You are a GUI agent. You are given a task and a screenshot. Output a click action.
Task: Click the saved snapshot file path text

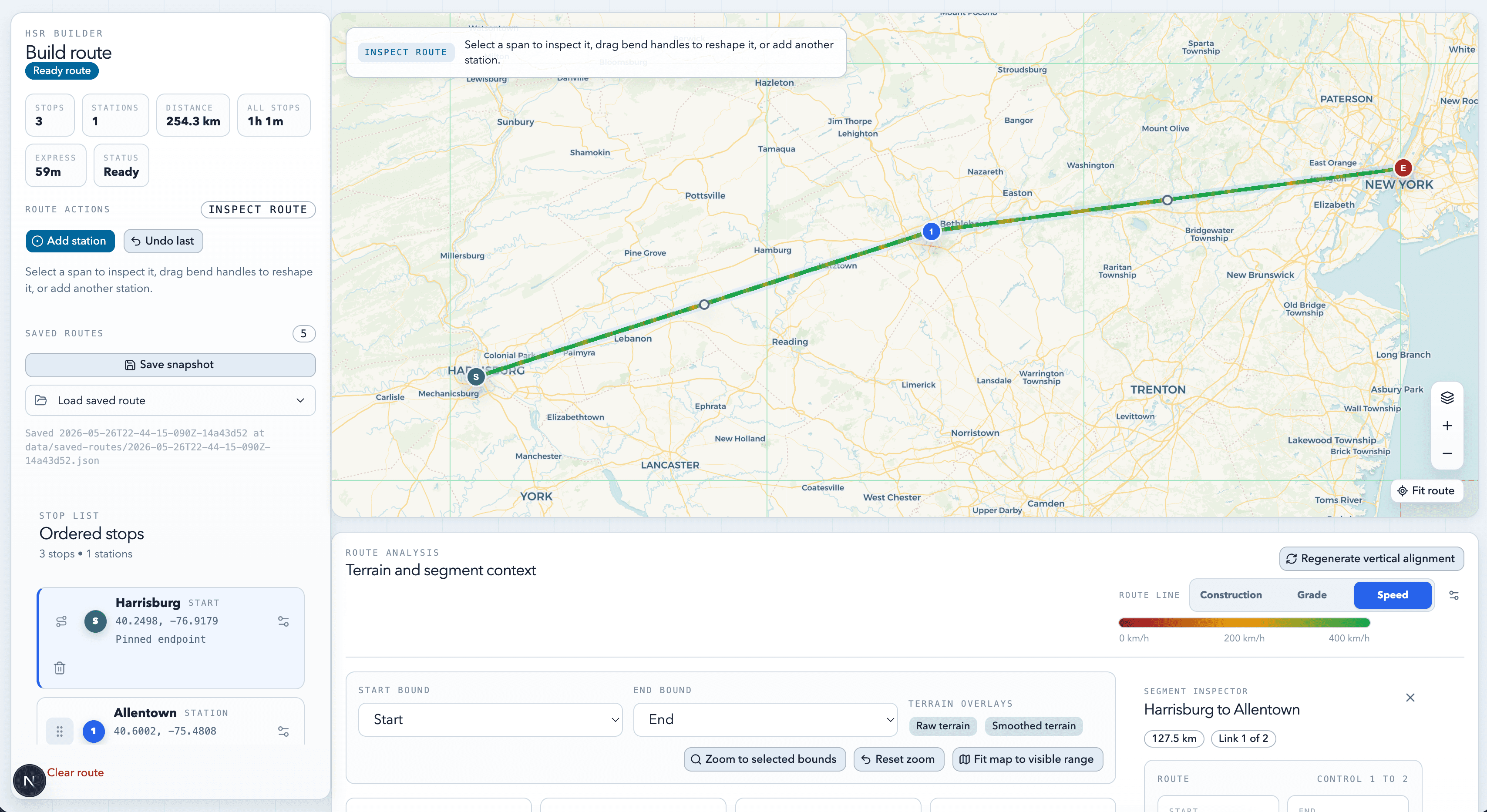[x=148, y=446]
